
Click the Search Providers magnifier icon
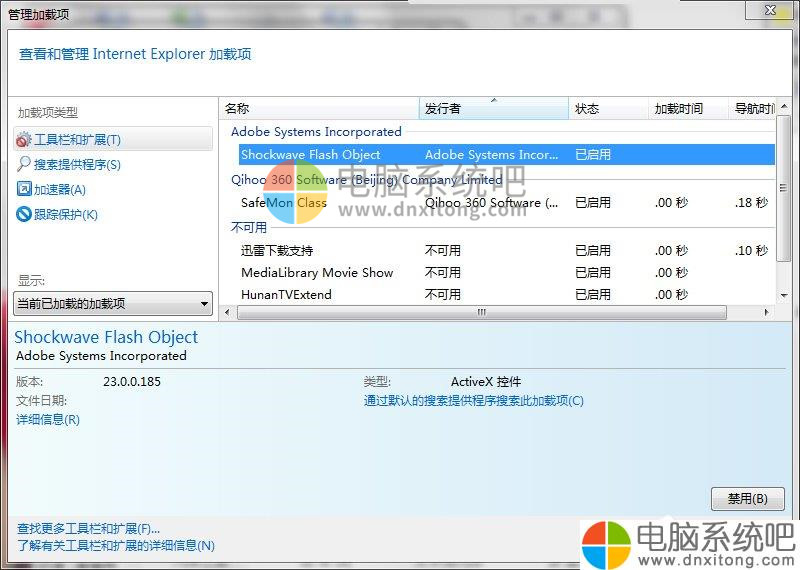coord(24,164)
